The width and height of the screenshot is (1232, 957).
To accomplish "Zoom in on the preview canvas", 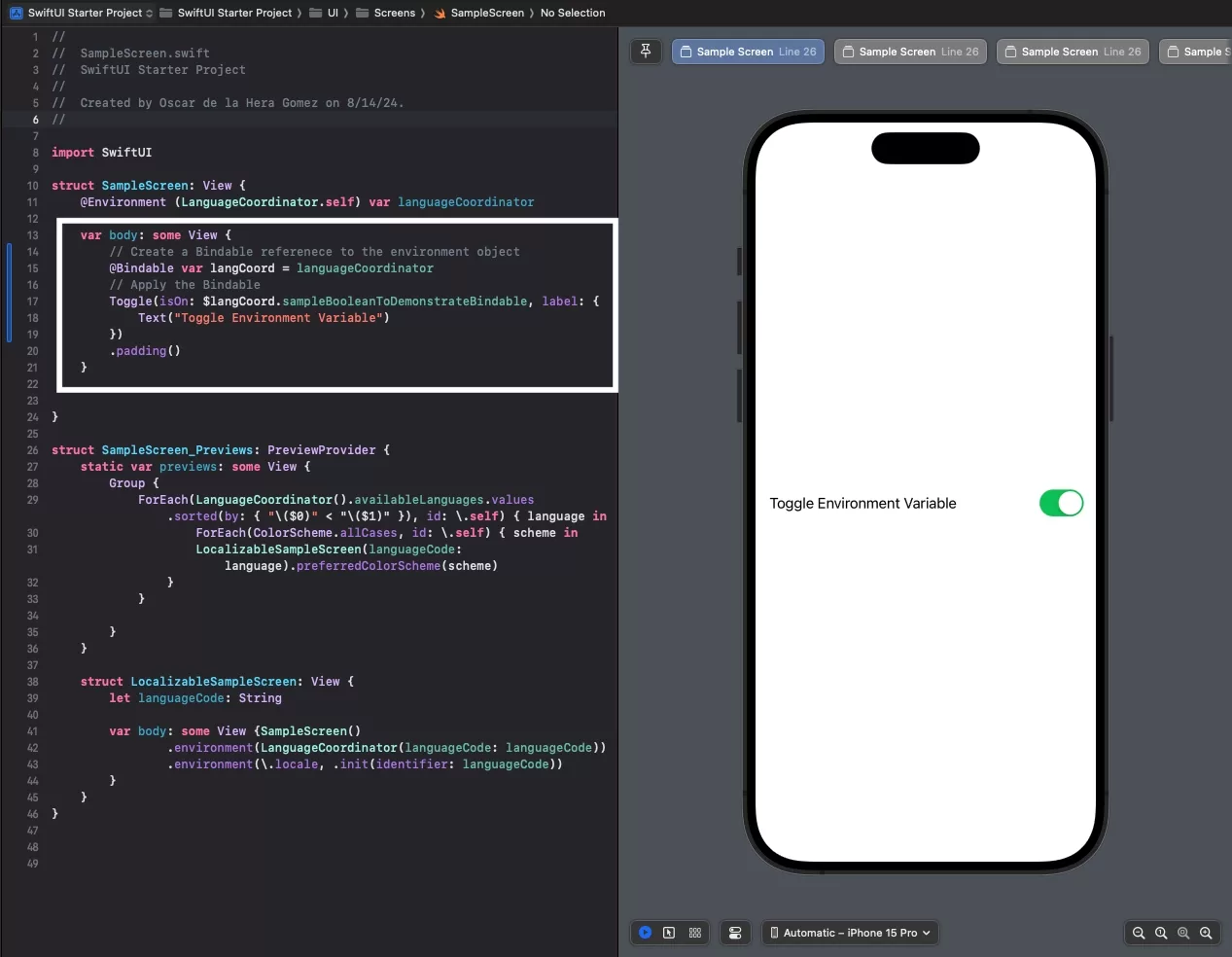I will click(1206, 933).
